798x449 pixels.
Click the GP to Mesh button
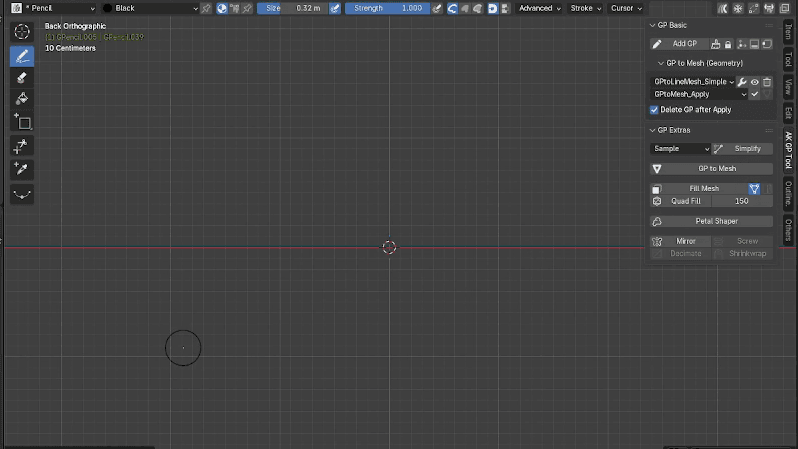711,169
